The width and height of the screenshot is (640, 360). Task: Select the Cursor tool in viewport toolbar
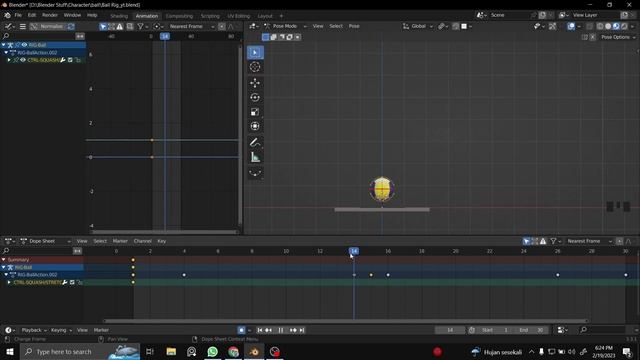(255, 67)
